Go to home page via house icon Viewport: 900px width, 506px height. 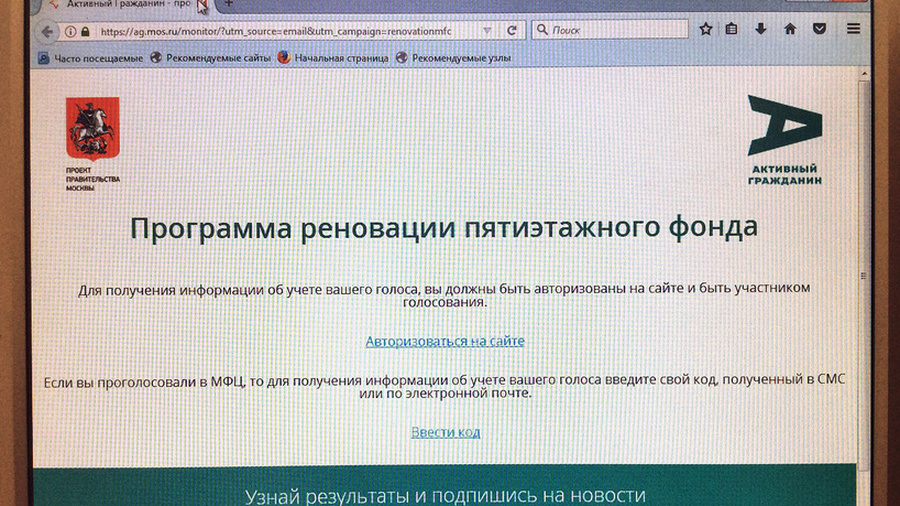click(790, 29)
